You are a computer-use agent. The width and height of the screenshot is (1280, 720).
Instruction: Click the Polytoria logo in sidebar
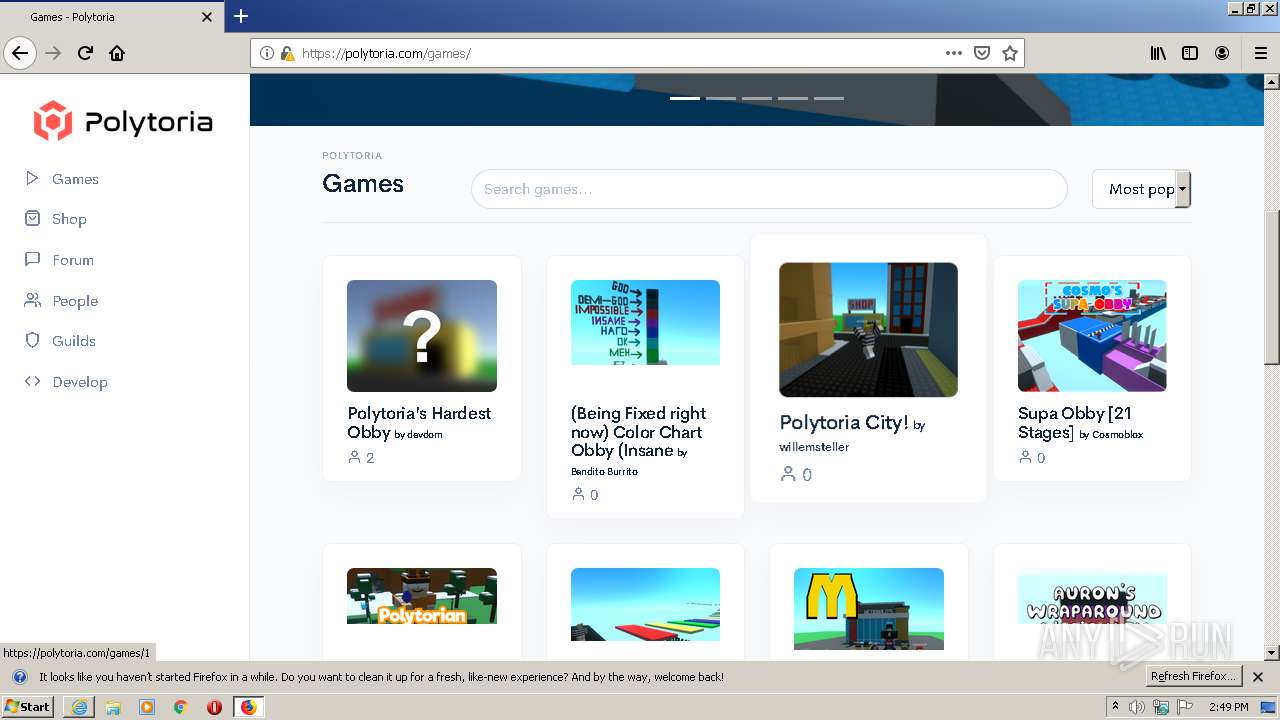[123, 122]
